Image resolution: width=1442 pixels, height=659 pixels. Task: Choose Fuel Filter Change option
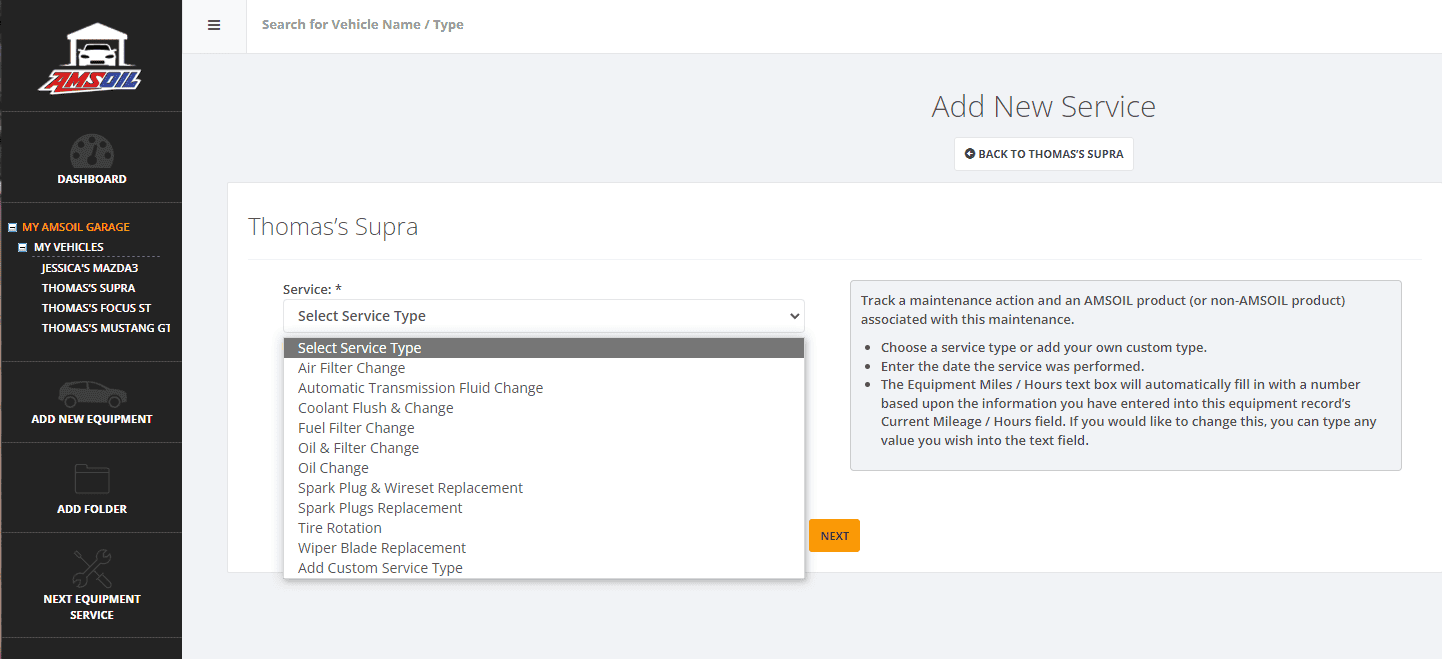pyautogui.click(x=544, y=428)
